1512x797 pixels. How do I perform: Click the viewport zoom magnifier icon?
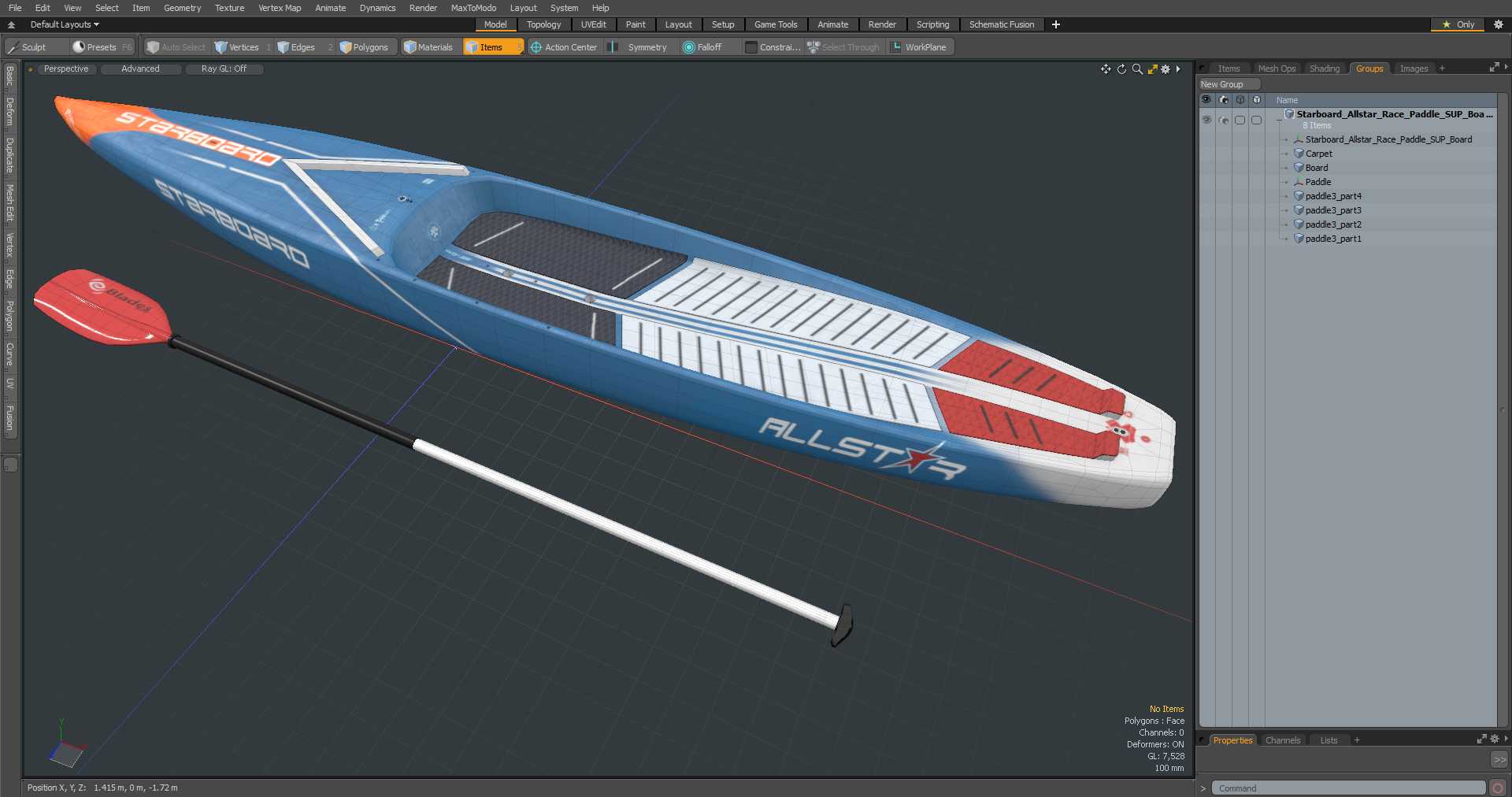pos(1137,69)
